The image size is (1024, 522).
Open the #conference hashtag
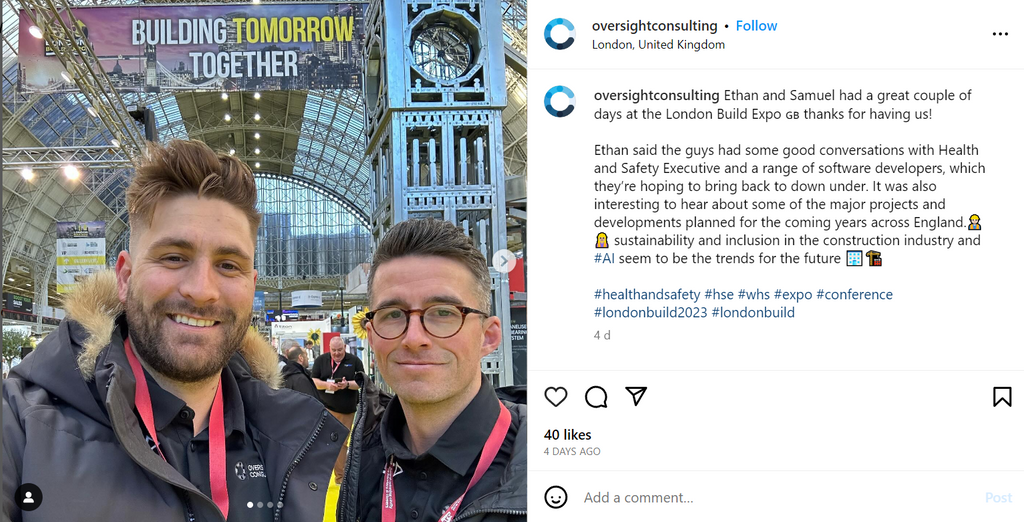pyautogui.click(x=854, y=294)
